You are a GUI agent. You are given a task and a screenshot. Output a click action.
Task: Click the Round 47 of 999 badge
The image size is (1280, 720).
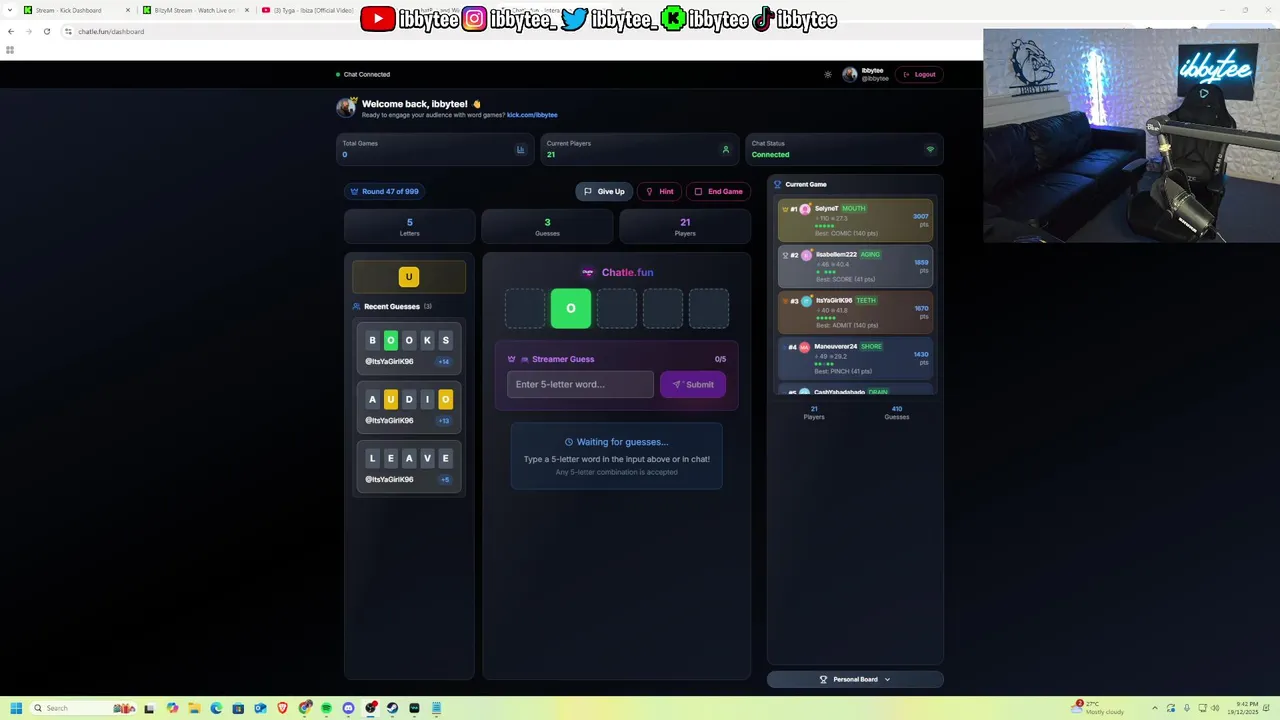[x=385, y=191]
